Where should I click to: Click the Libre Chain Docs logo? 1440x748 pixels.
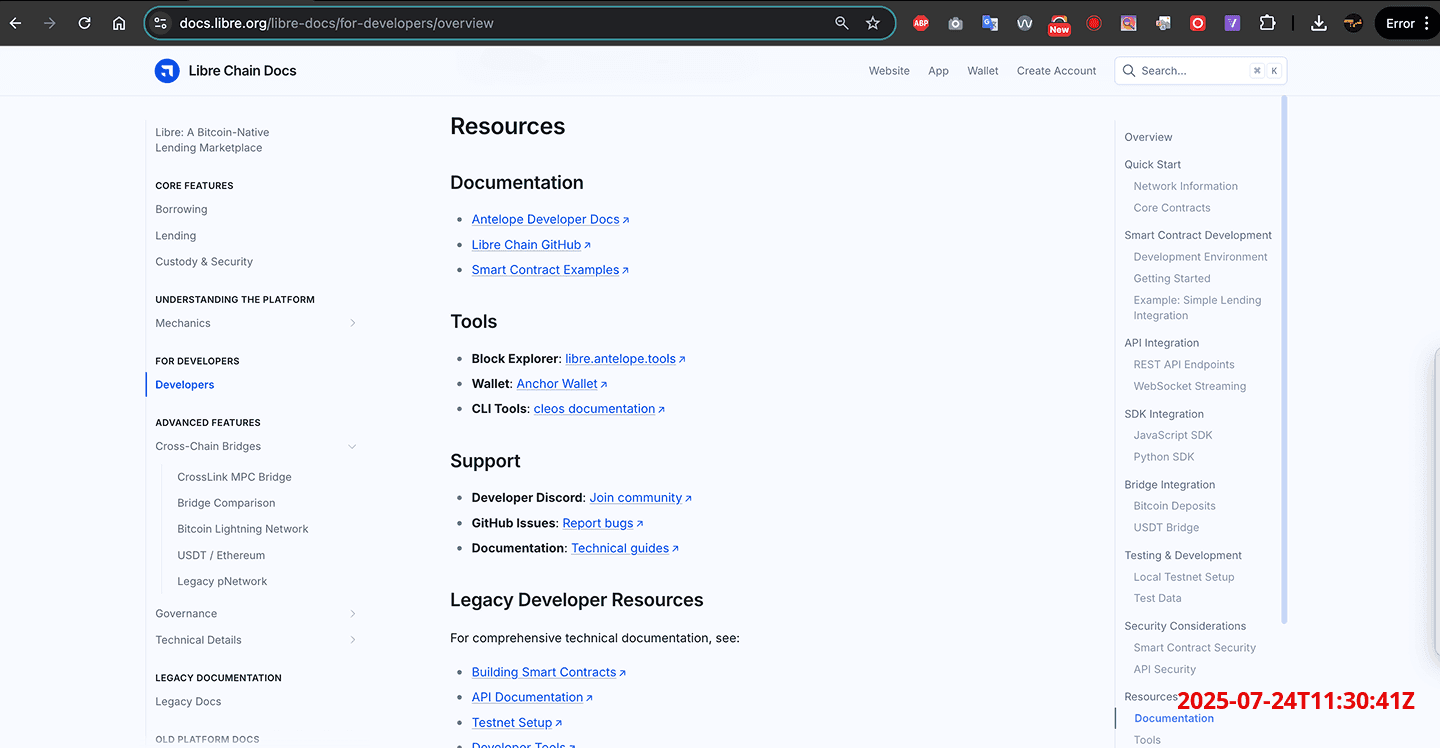point(167,70)
